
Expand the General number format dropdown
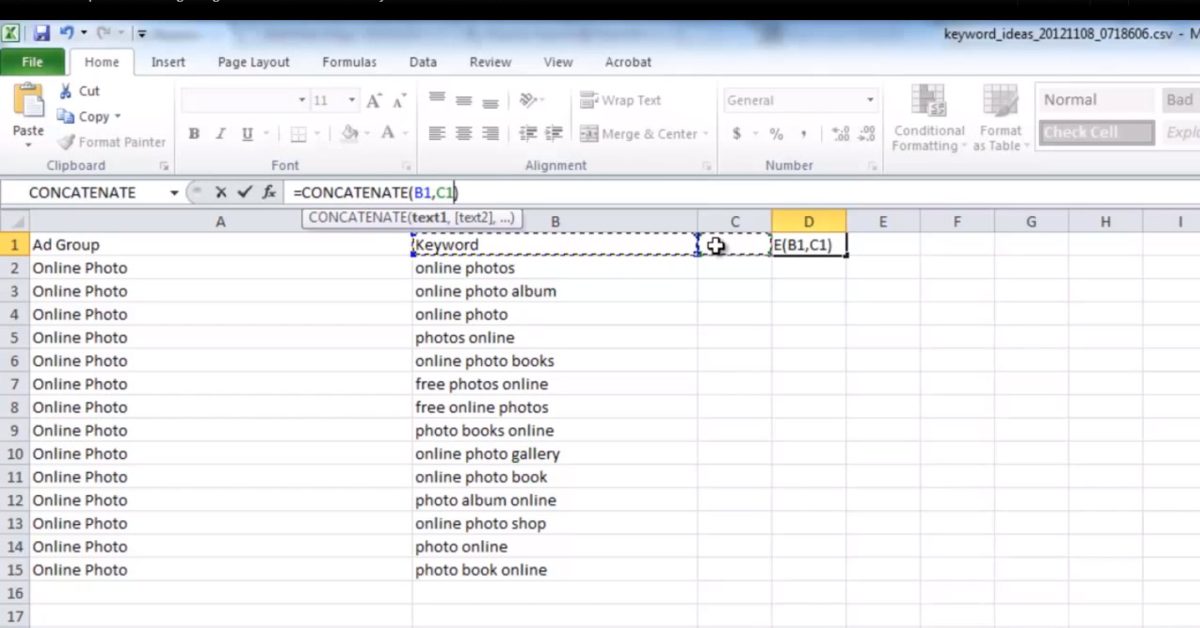click(x=870, y=100)
